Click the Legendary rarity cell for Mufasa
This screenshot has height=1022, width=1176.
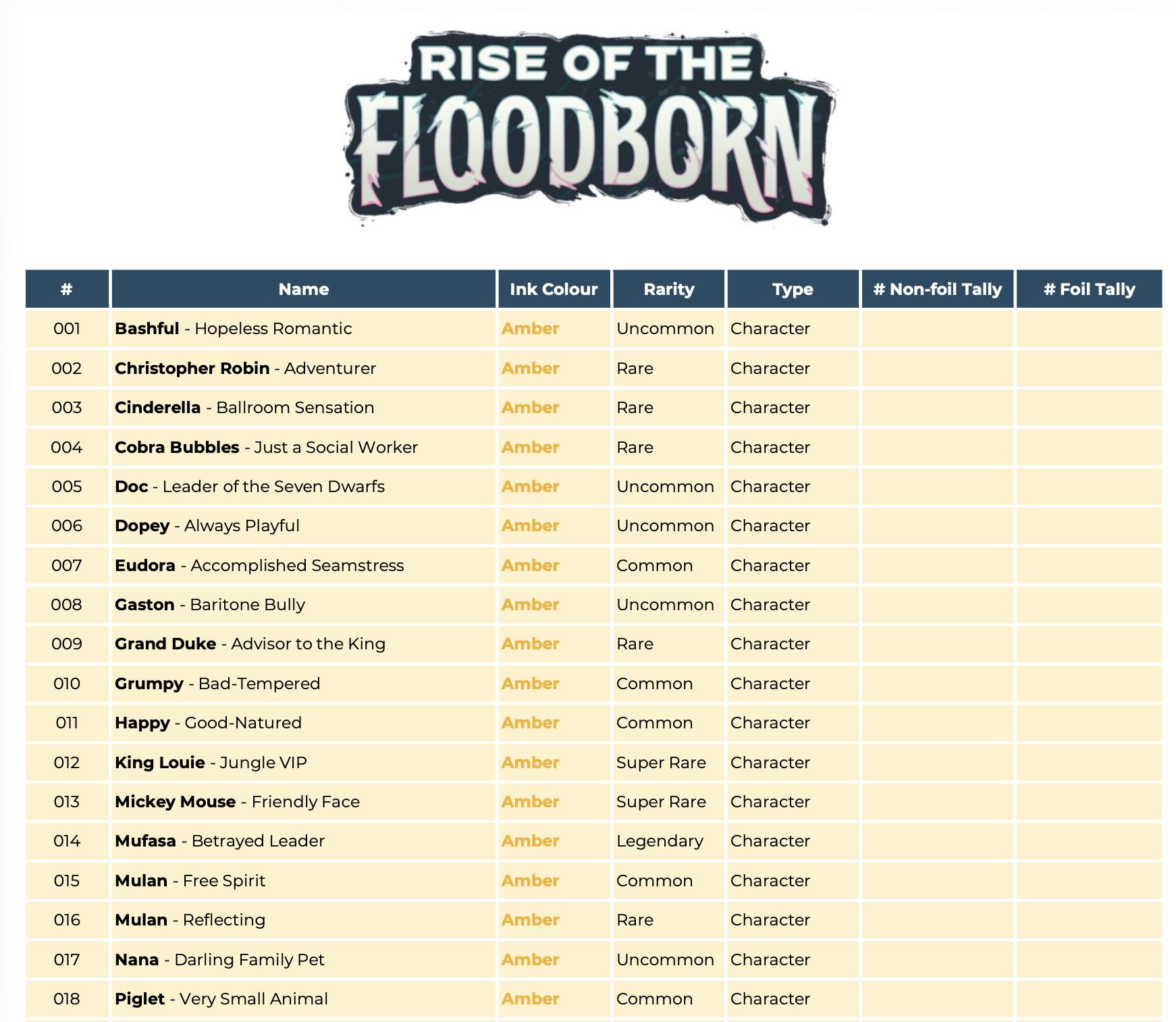669,841
